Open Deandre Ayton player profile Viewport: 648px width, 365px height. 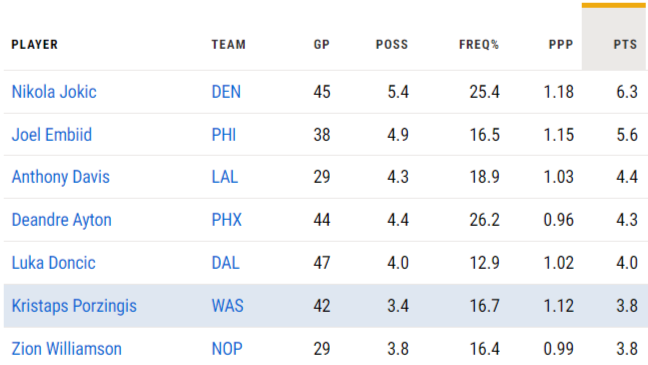pyautogui.click(x=62, y=220)
